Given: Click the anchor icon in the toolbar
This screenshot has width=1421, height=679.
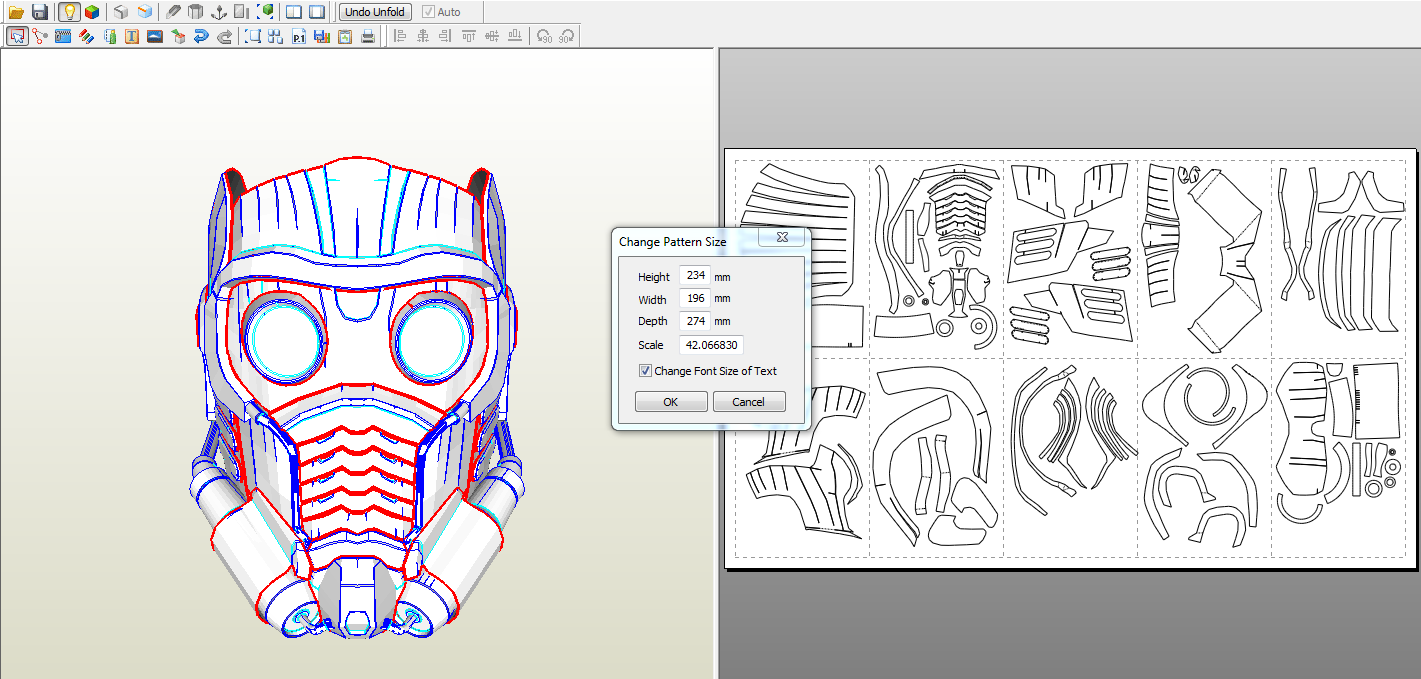Looking at the screenshot, I should (219, 12).
